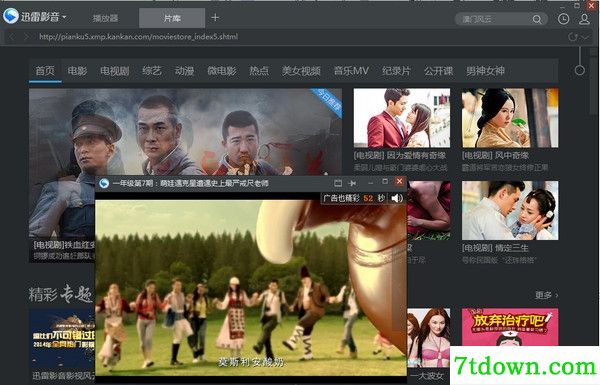This screenshot has height=385, width=600.
Task: Go back with the left arrow
Action: pos(12,37)
